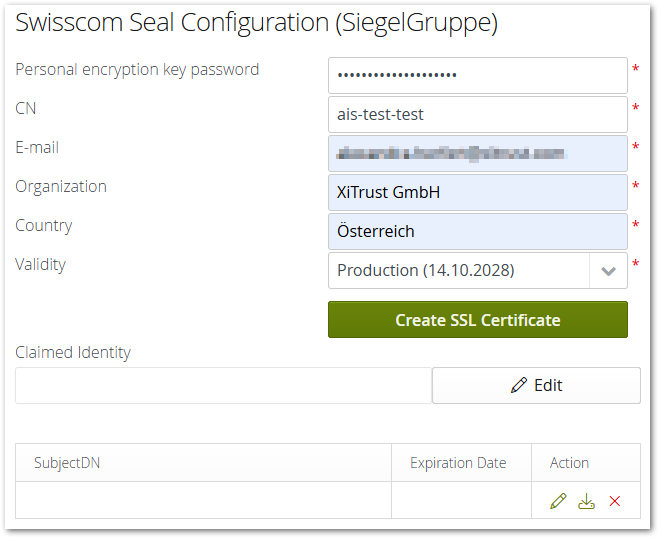Expand the Validity dropdown arrow

point(608,270)
